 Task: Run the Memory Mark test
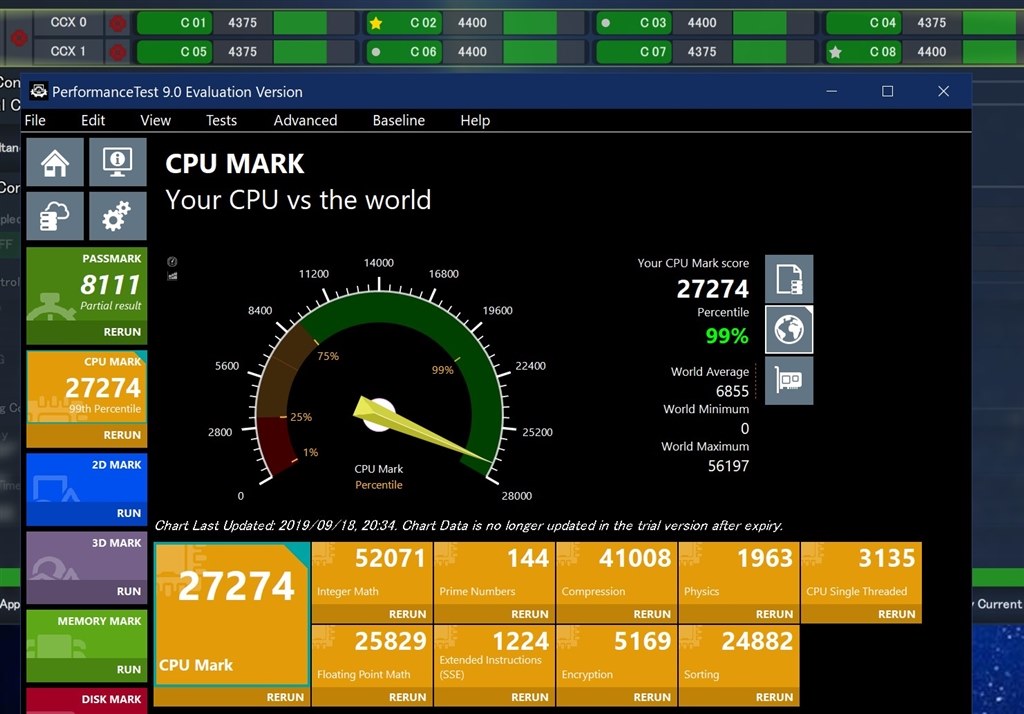pos(129,670)
